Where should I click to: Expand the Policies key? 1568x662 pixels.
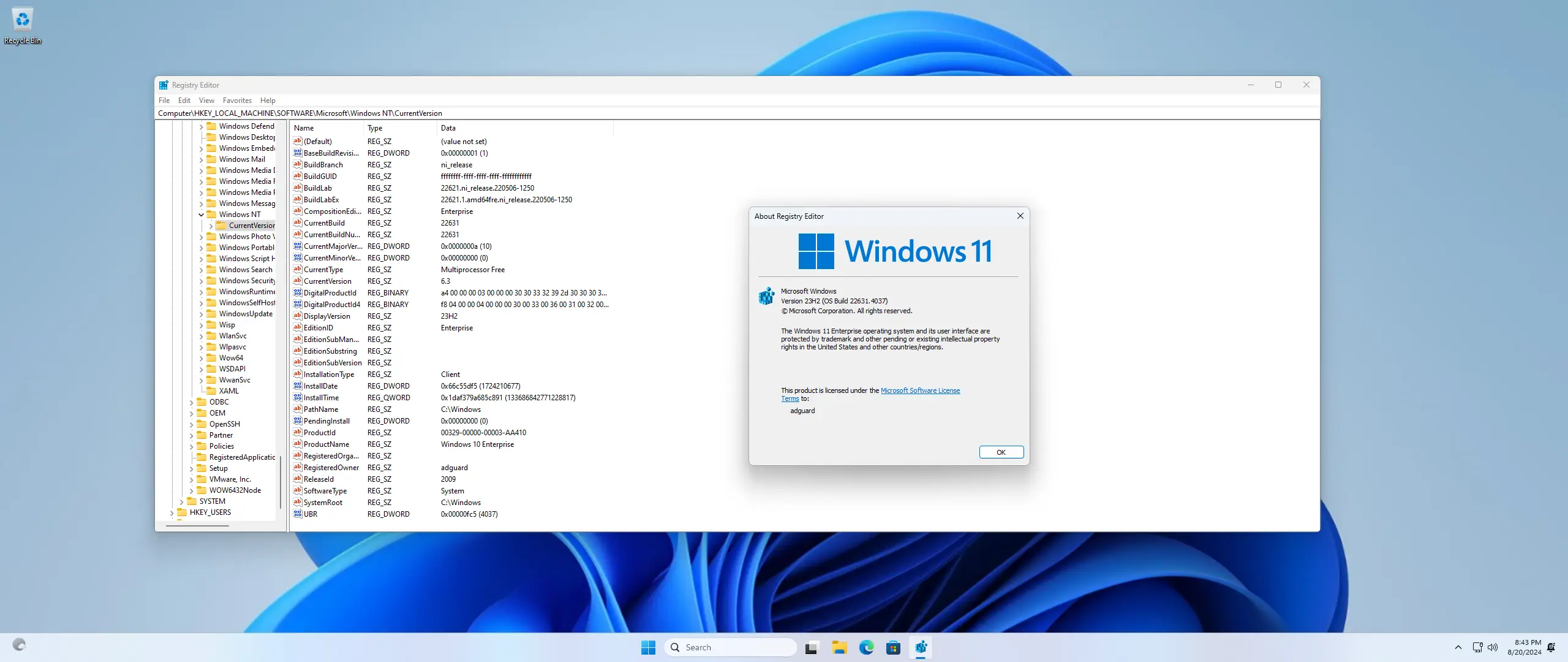point(191,446)
